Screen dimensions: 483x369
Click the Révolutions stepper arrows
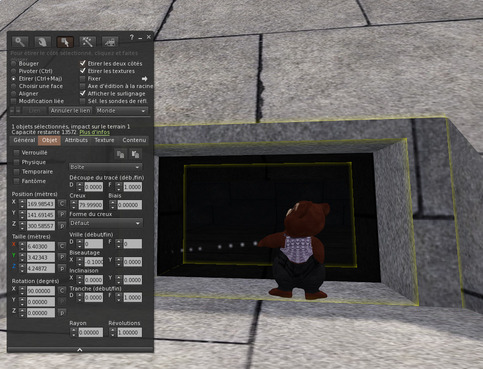tap(113, 332)
